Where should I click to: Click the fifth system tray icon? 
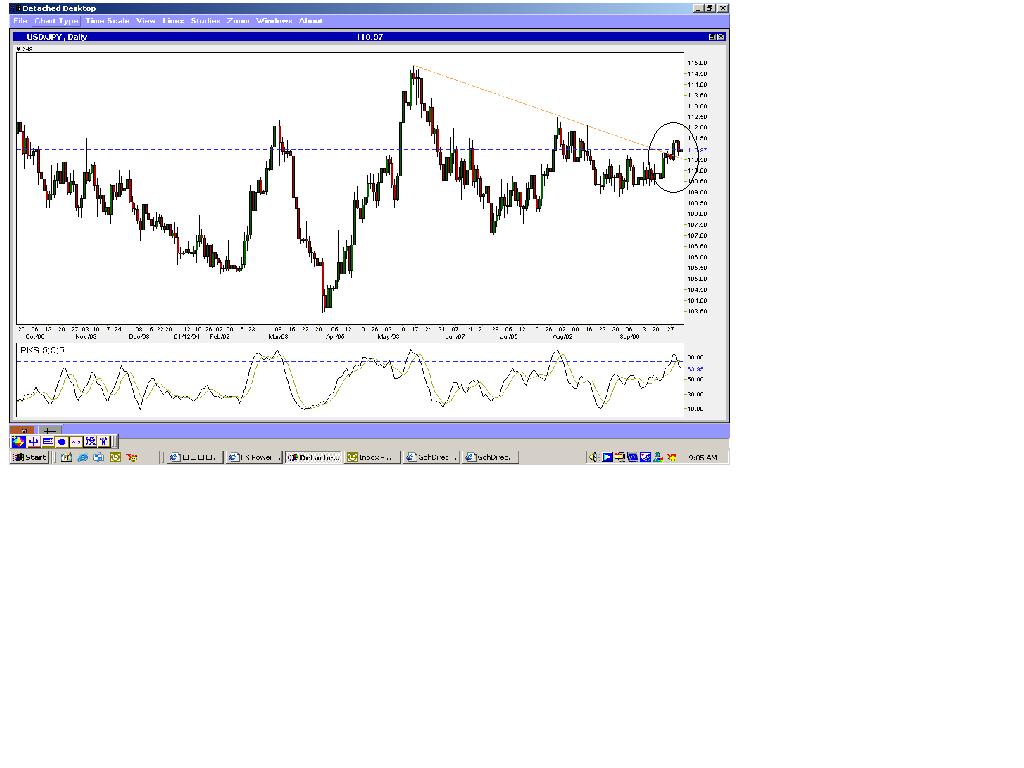click(645, 457)
